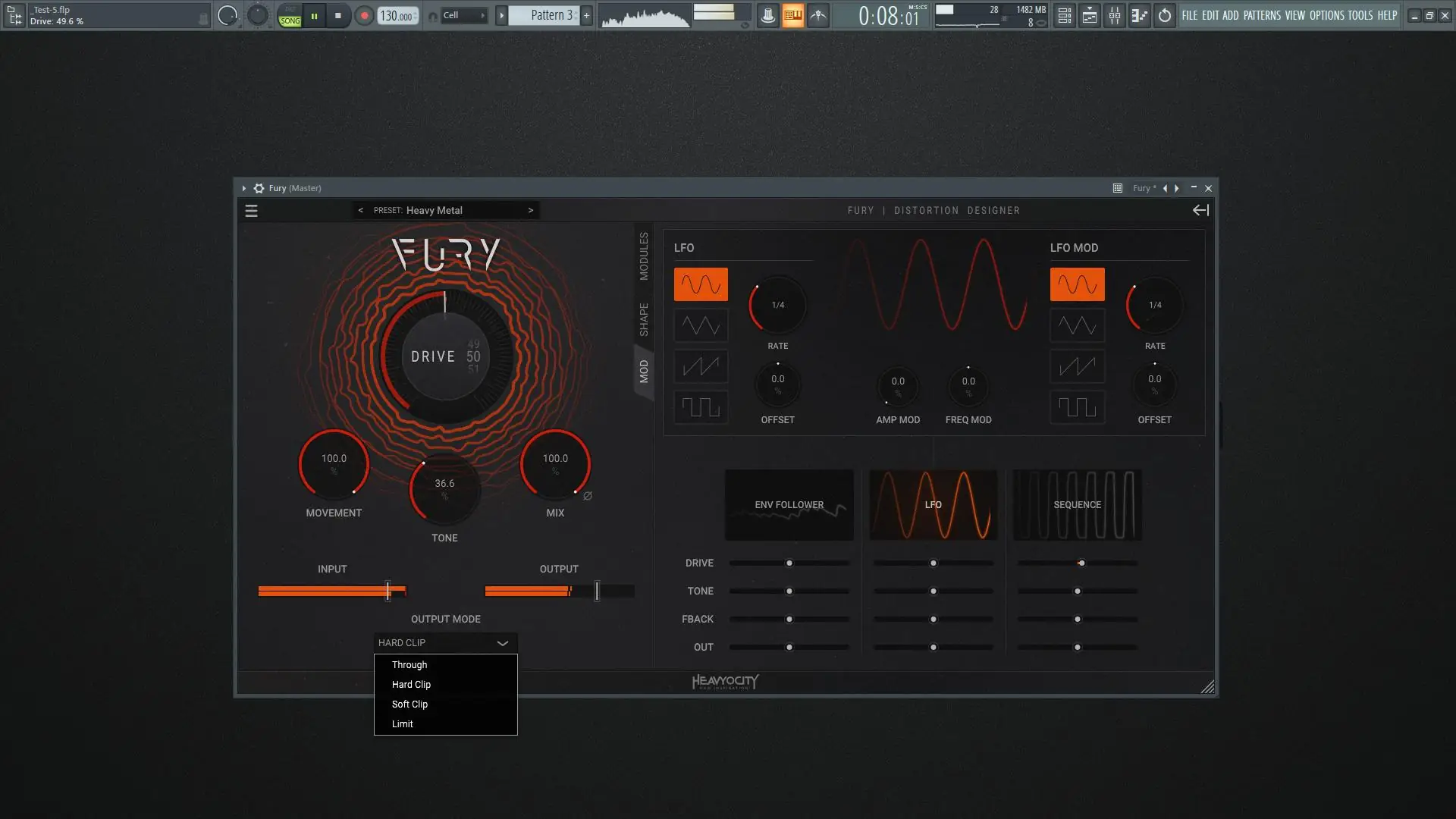Image resolution: width=1456 pixels, height=819 pixels.
Task: Go to next preset arrow
Action: 530,210
